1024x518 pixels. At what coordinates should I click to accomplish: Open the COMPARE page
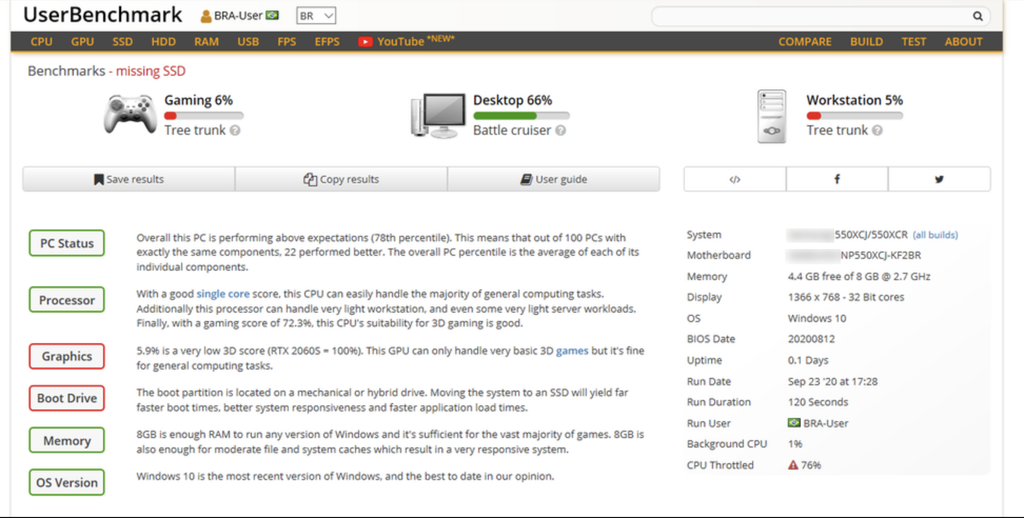[805, 42]
